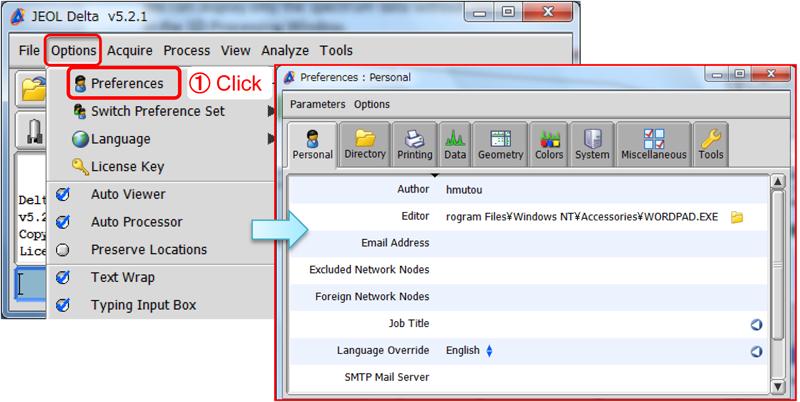Click the JEOL Delta title bar logo
This screenshot has height=402, width=800.
click(x=19, y=16)
